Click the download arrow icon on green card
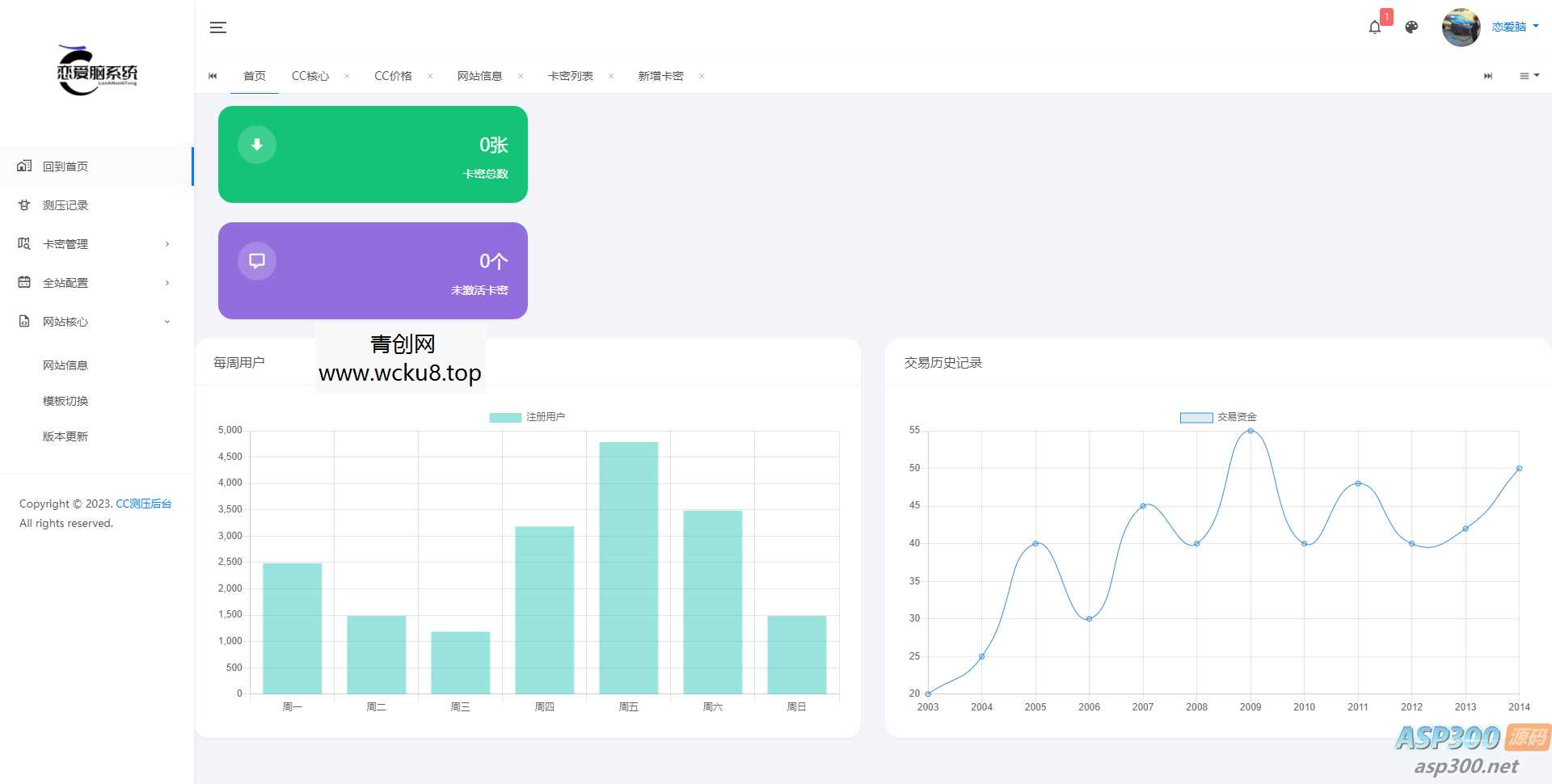 coord(257,145)
